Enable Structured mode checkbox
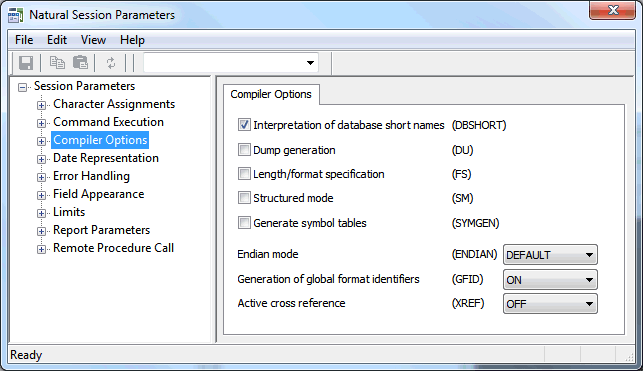The image size is (643, 371). point(244,198)
